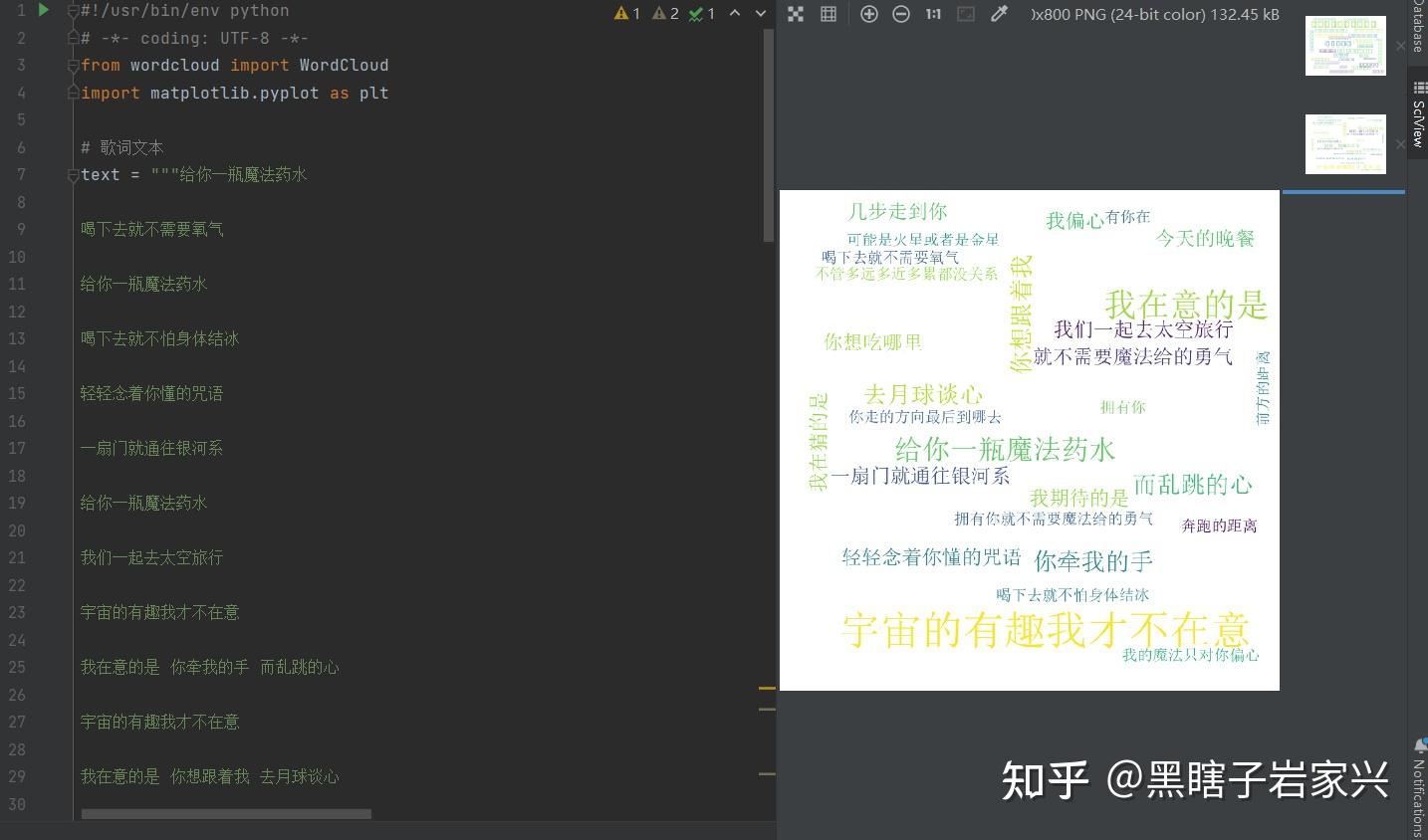Activate the color picker eyedropper

[999, 14]
